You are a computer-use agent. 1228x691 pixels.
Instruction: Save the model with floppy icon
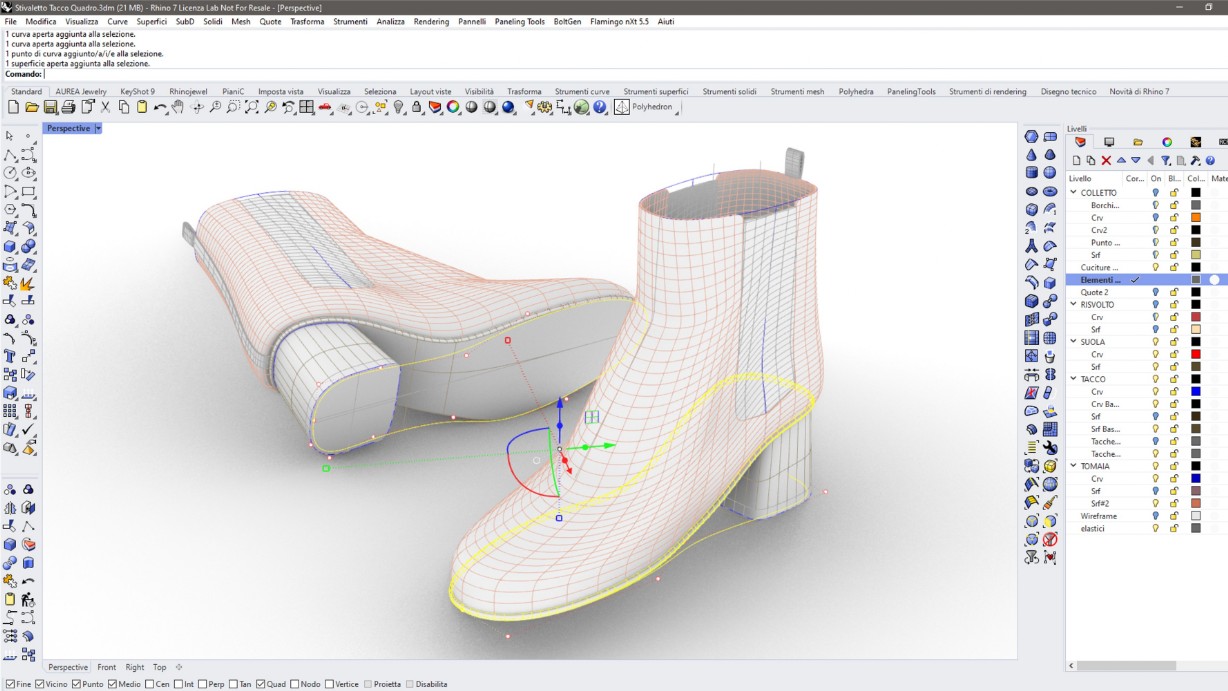point(50,107)
